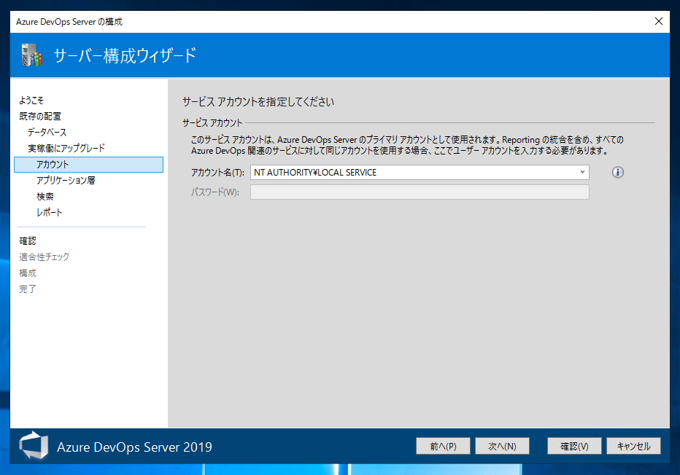
Task: Select the 既存の配置 step
Action: tap(40, 116)
